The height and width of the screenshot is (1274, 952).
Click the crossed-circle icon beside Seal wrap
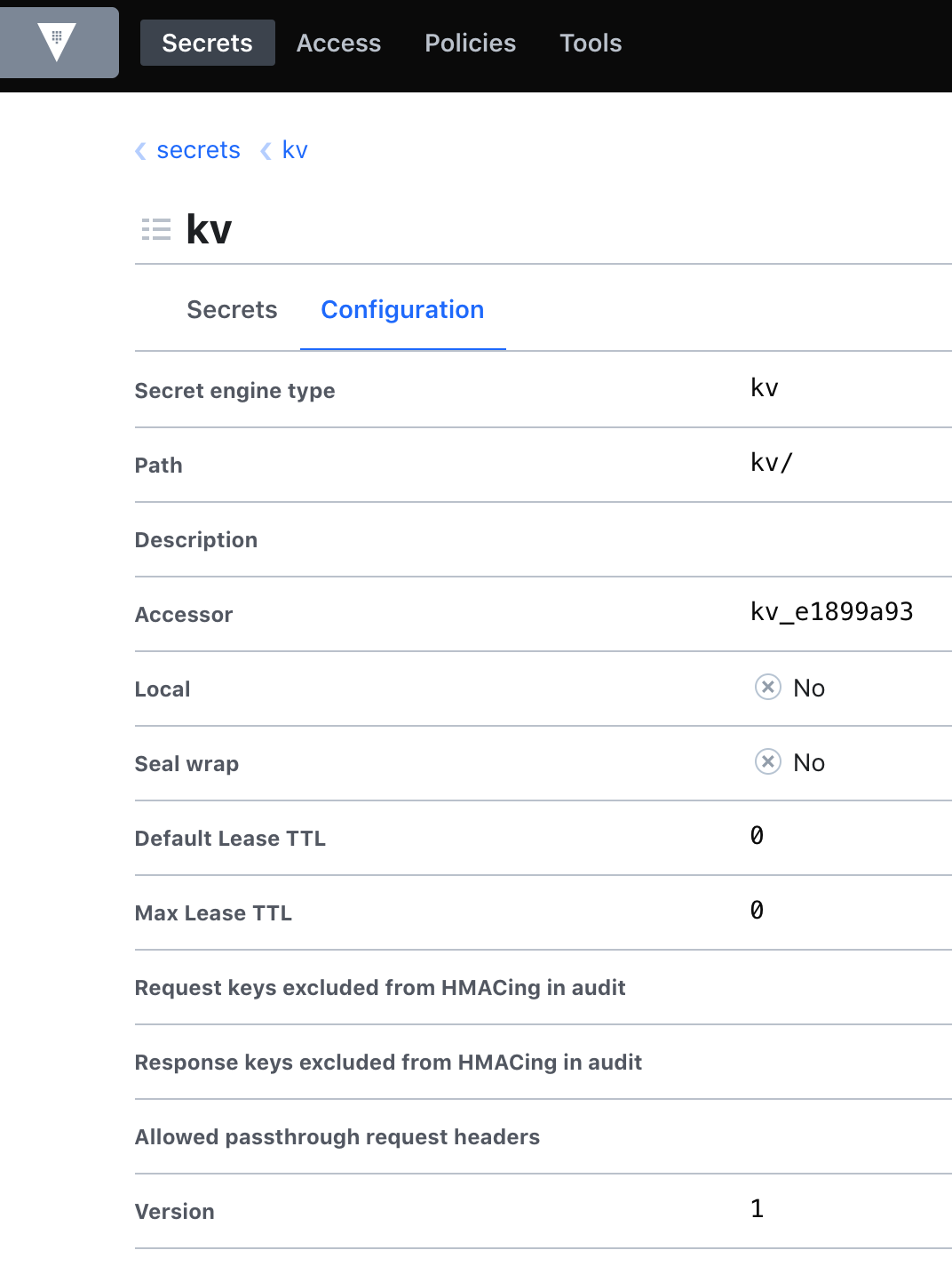point(767,761)
